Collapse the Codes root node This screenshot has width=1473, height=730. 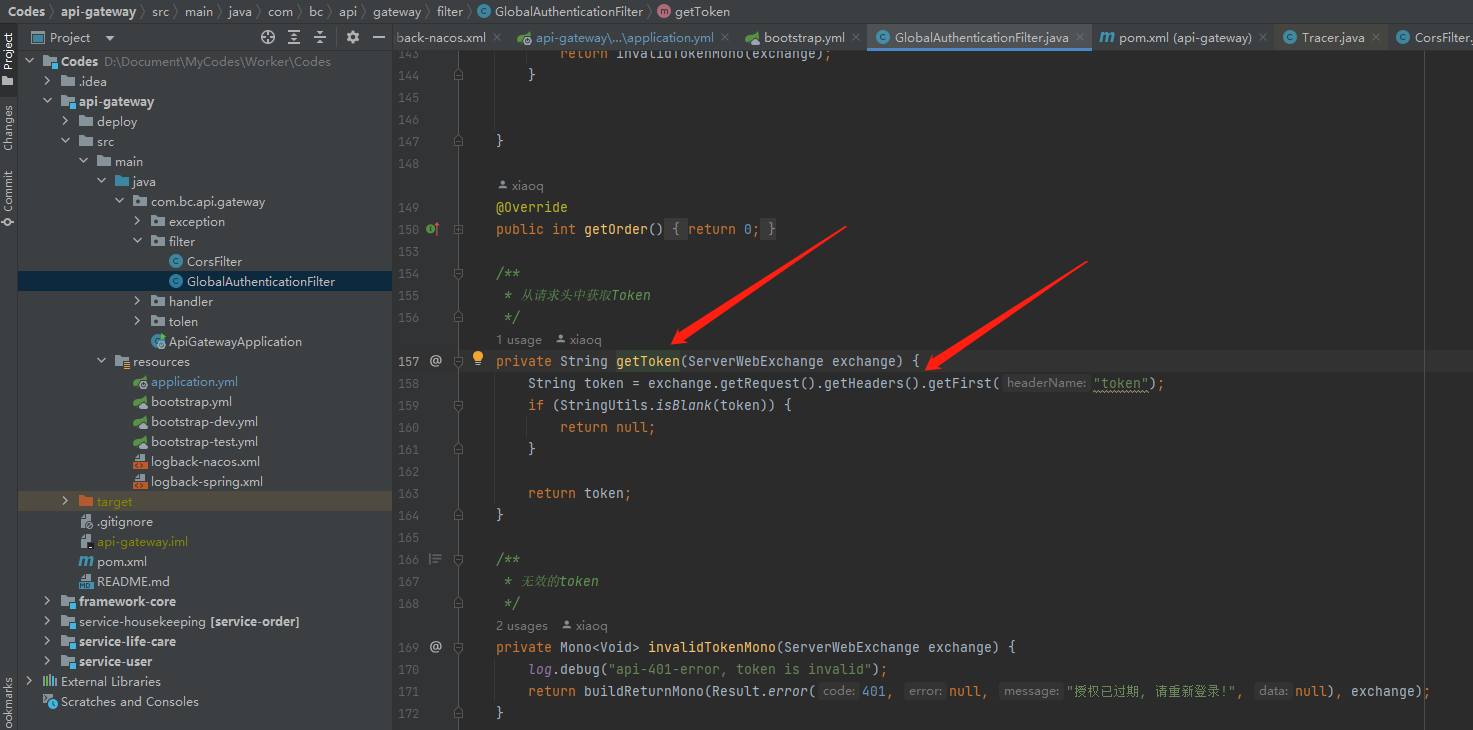point(29,61)
